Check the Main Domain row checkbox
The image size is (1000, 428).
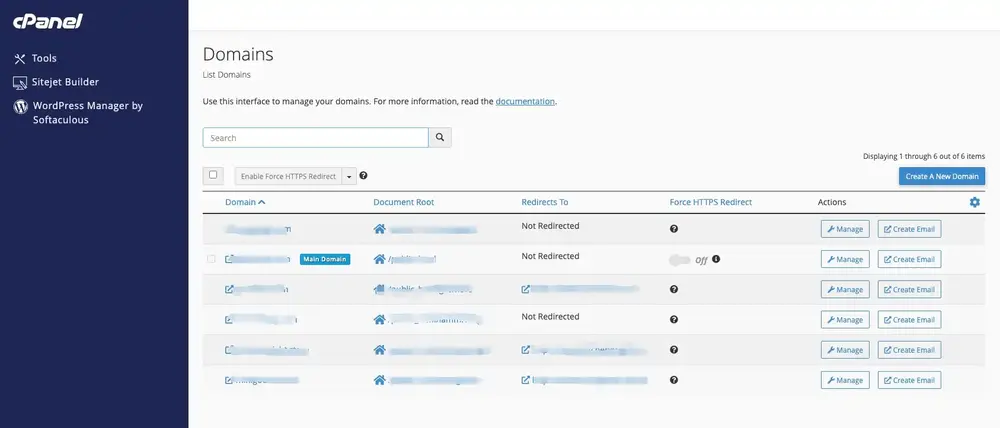211,259
